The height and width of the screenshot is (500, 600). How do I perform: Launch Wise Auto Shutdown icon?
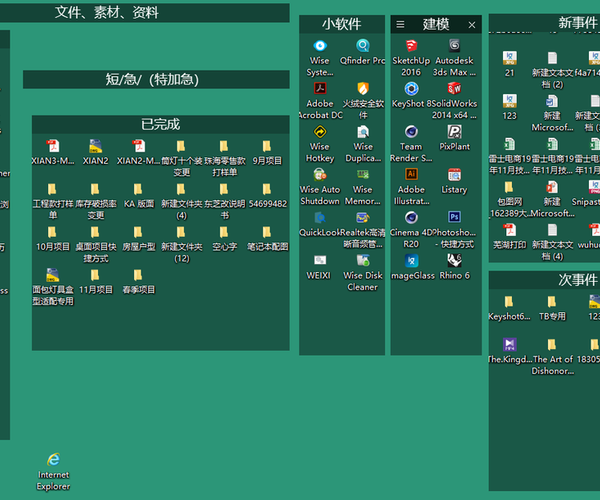[320, 175]
